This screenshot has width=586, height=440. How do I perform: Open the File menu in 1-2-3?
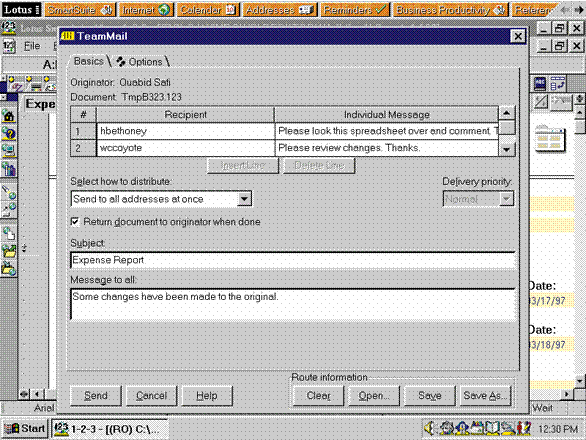(32, 46)
